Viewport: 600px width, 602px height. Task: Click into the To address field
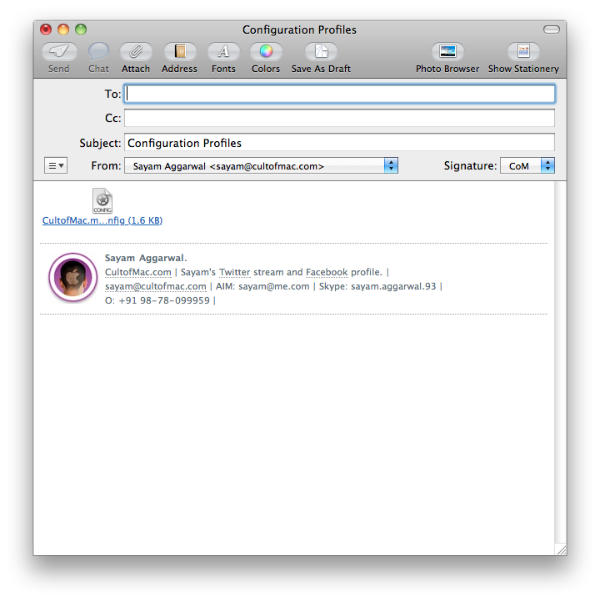tap(339, 94)
